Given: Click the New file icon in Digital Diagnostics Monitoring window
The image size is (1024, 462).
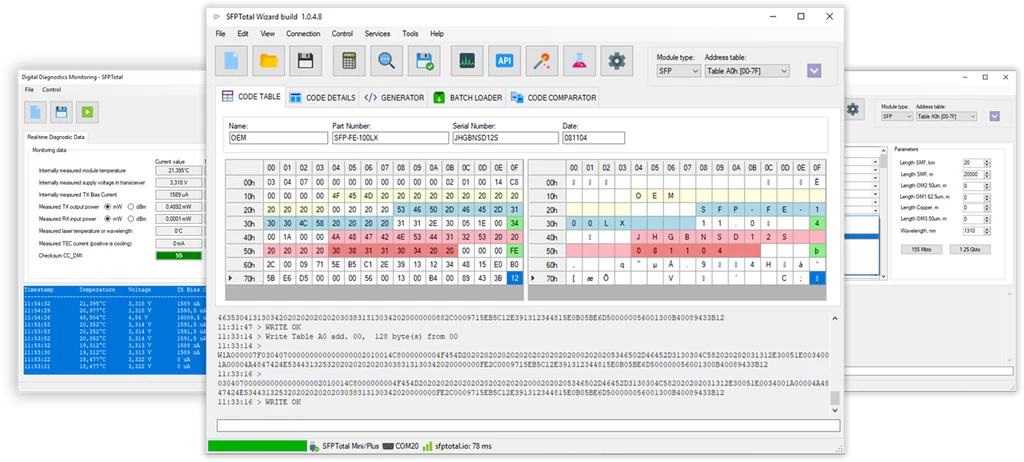Looking at the screenshot, I should tap(35, 112).
